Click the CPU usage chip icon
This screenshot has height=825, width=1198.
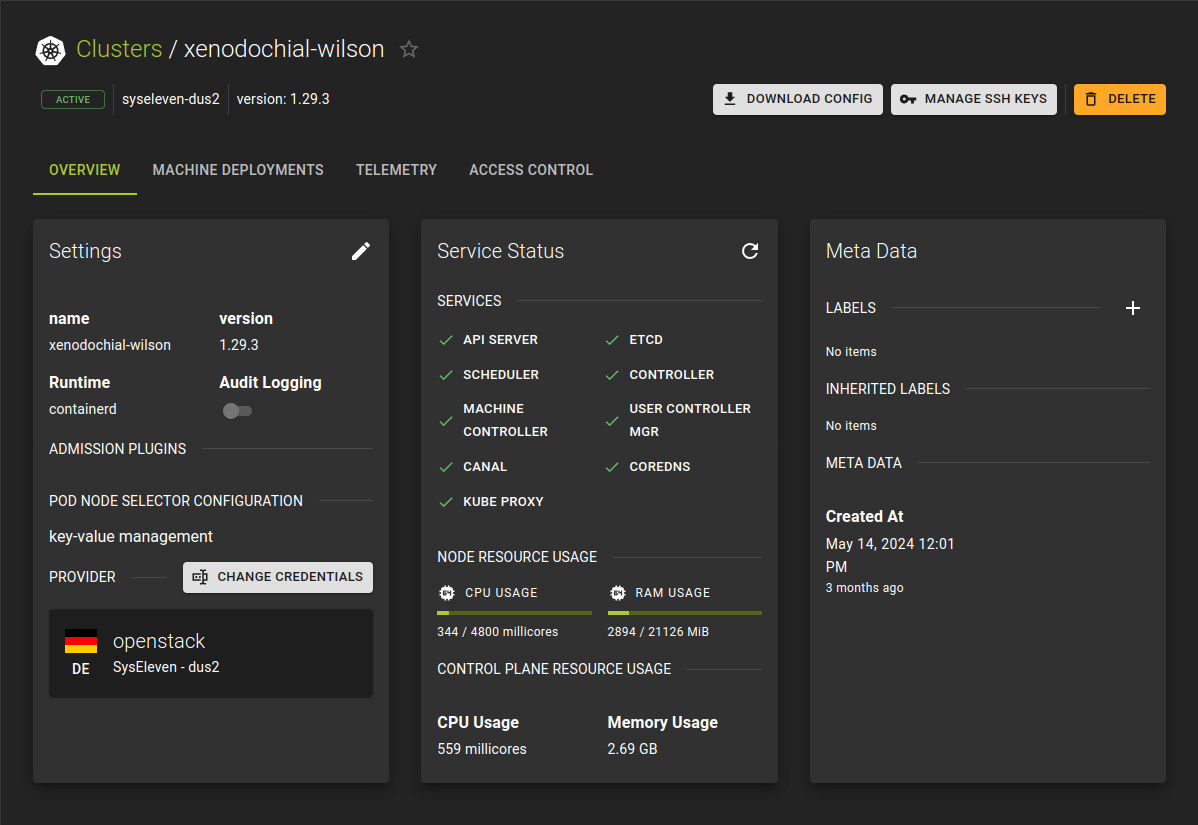(x=447, y=593)
